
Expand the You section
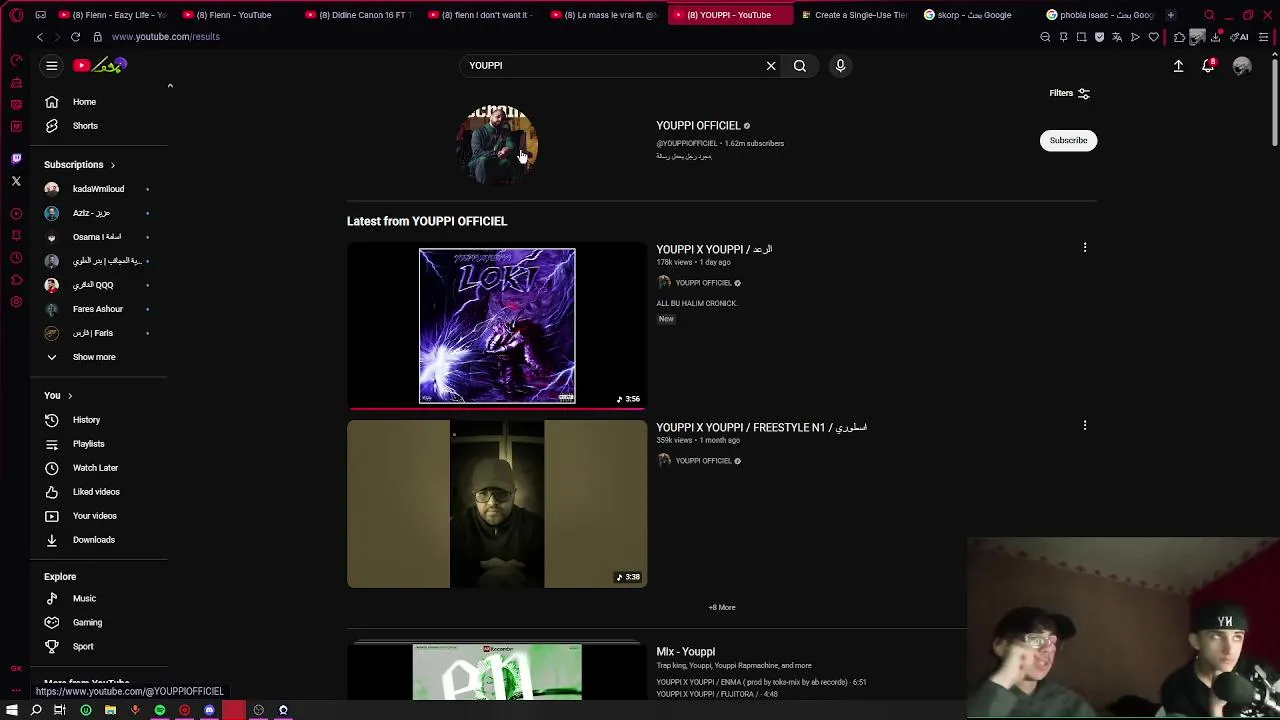[x=58, y=396]
